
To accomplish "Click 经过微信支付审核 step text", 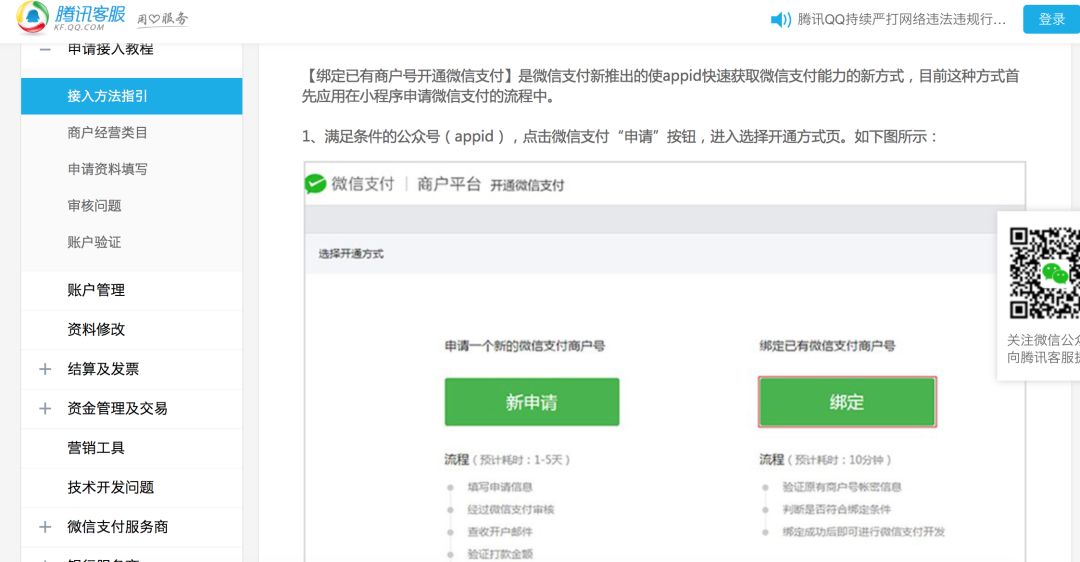I will point(510,510).
